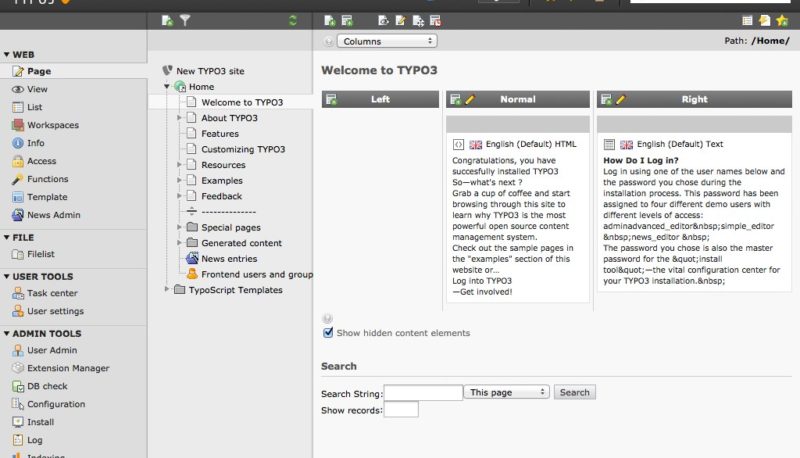
Task: Click the Show records input field
Action: pyautogui.click(x=401, y=410)
